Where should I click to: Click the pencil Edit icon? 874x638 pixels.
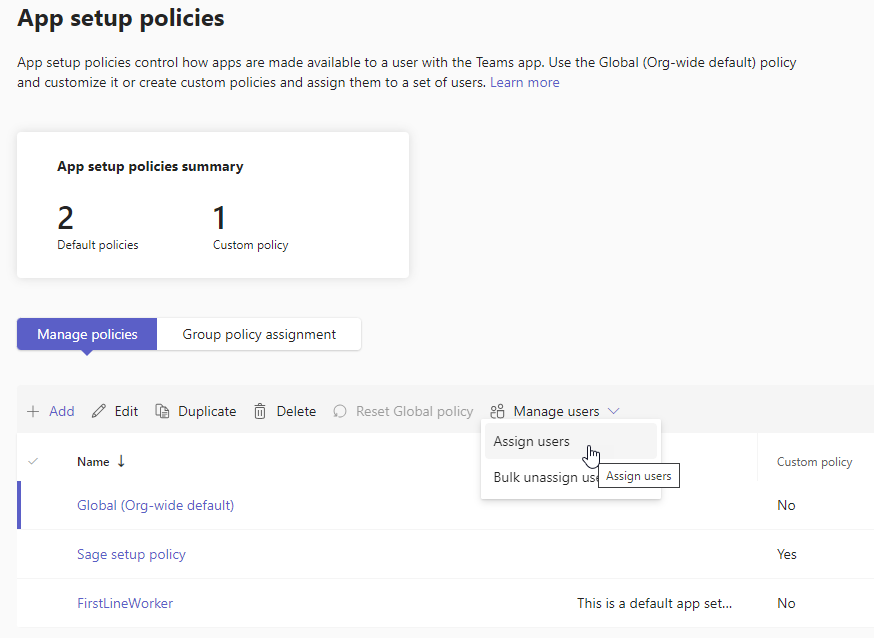coord(98,411)
